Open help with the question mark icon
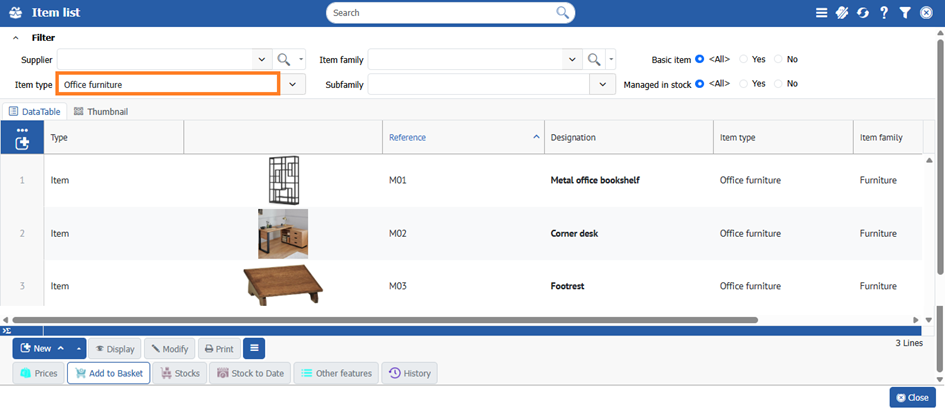This screenshot has height=409, width=945. click(x=884, y=13)
